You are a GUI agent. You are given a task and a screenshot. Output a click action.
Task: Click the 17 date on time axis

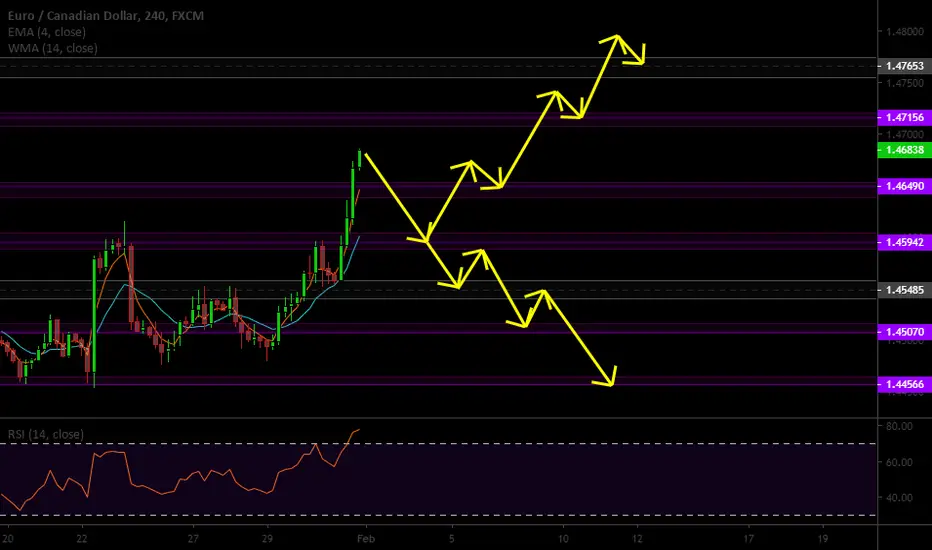[748, 539]
